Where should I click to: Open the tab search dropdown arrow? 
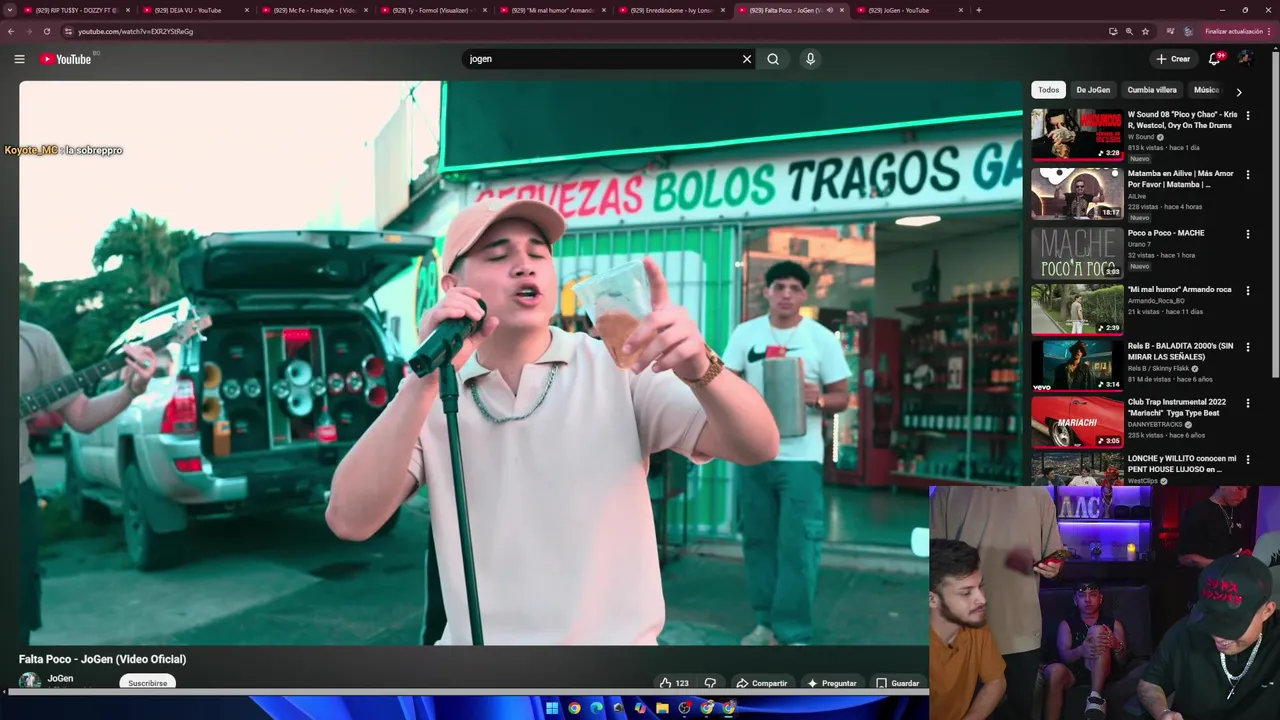pyautogui.click(x=10, y=10)
